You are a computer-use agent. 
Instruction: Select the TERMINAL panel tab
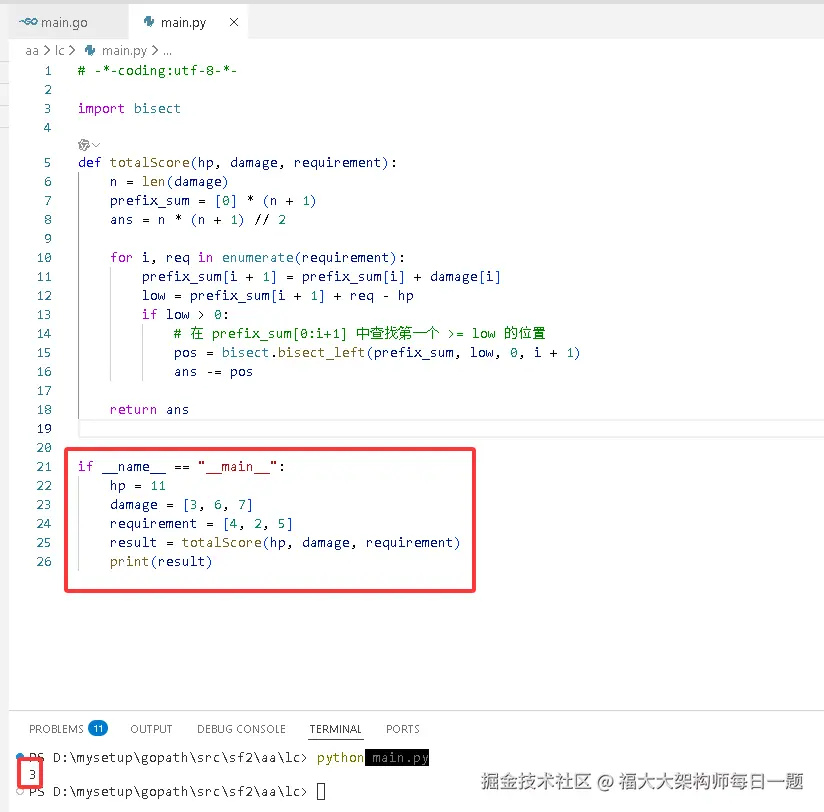pos(335,729)
